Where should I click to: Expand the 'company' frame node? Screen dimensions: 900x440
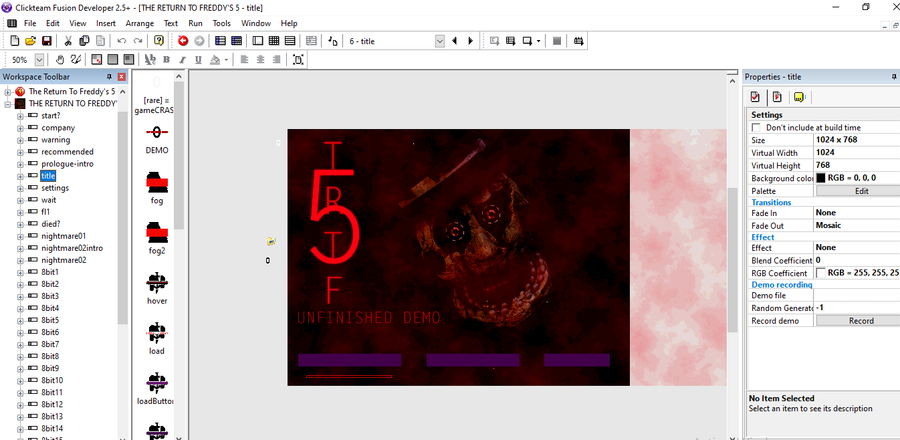click(21, 128)
